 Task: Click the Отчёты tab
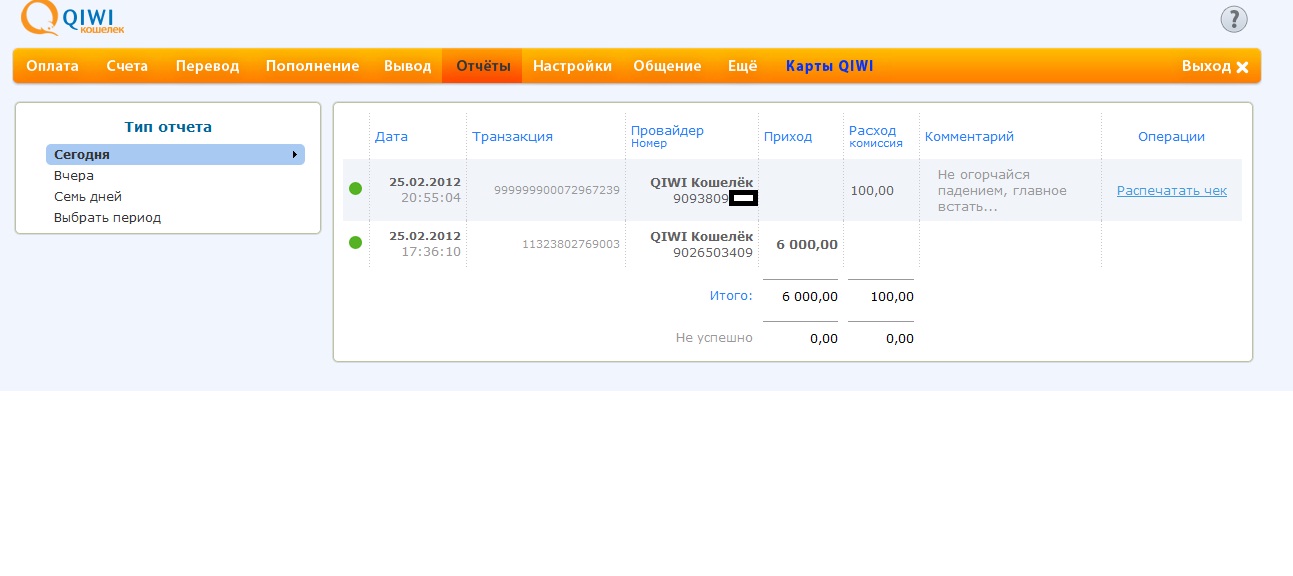pyautogui.click(x=483, y=66)
